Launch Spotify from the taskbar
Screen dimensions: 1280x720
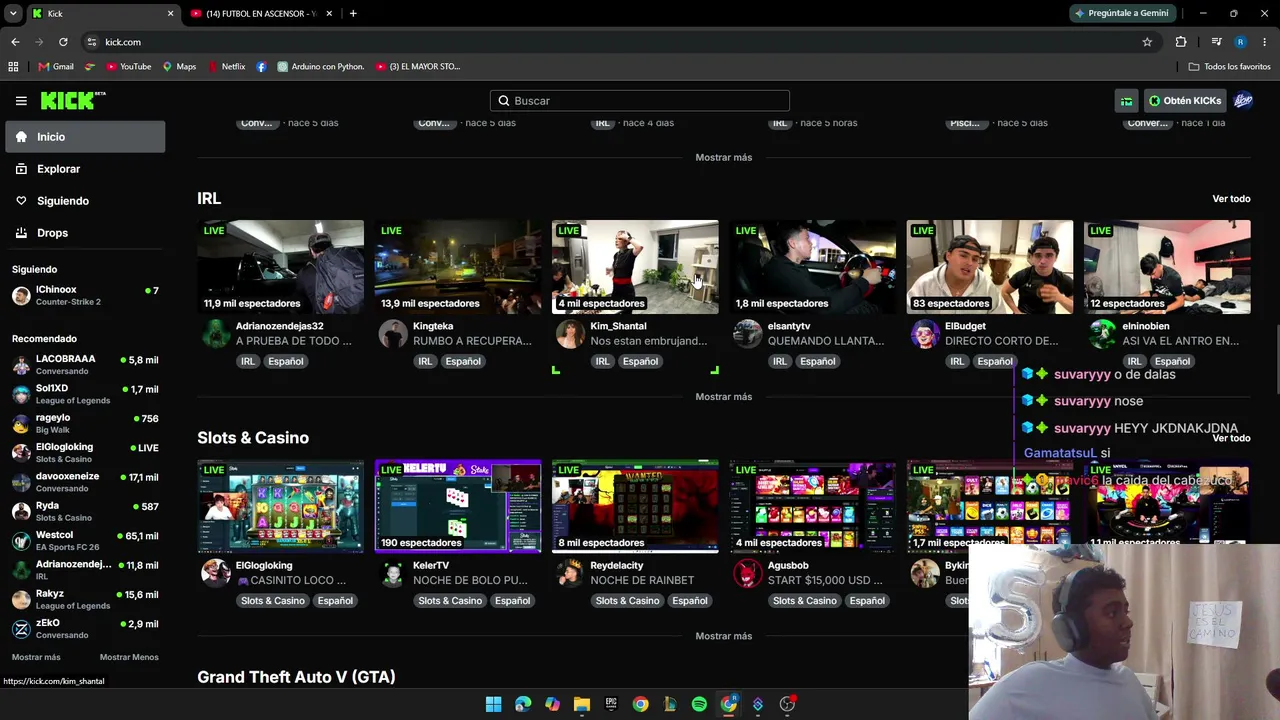699,704
